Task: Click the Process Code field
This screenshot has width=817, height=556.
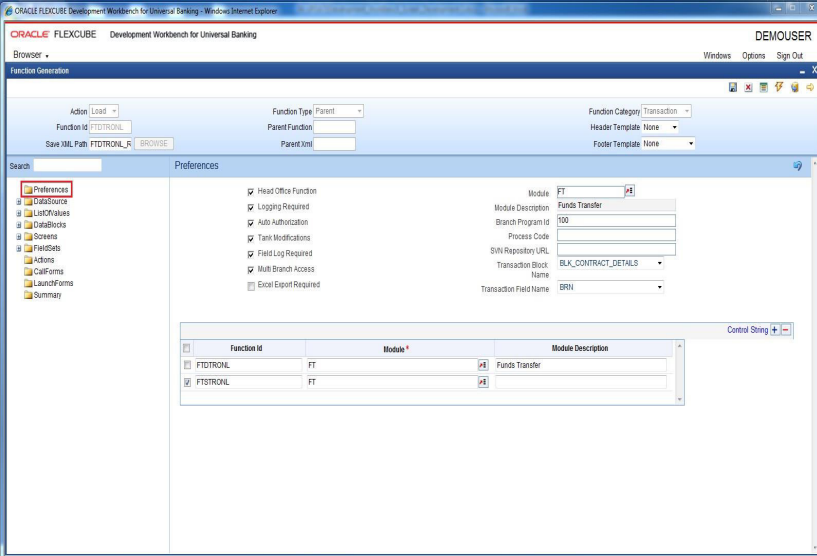Action: pos(616,236)
